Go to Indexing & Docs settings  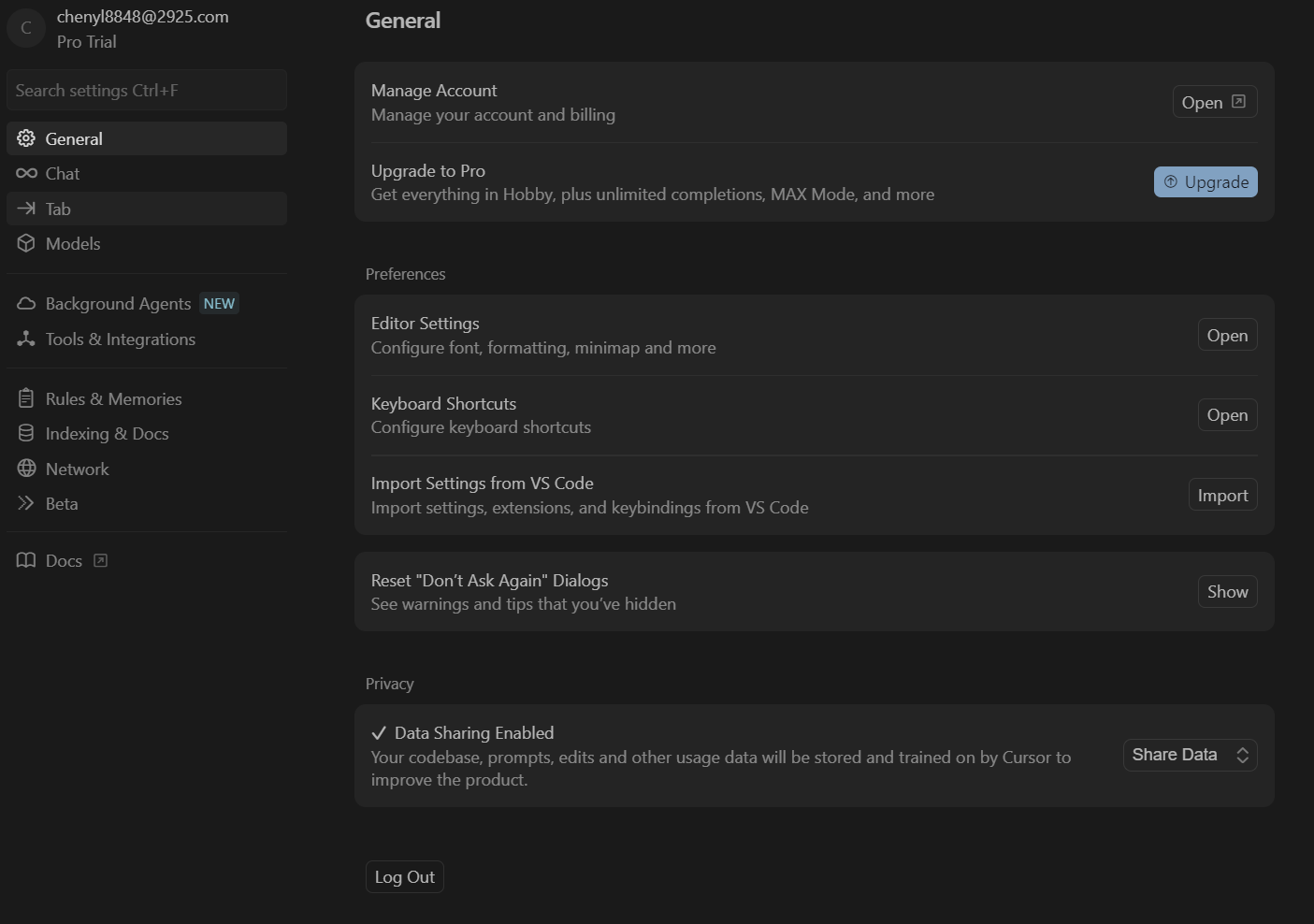[x=107, y=434]
